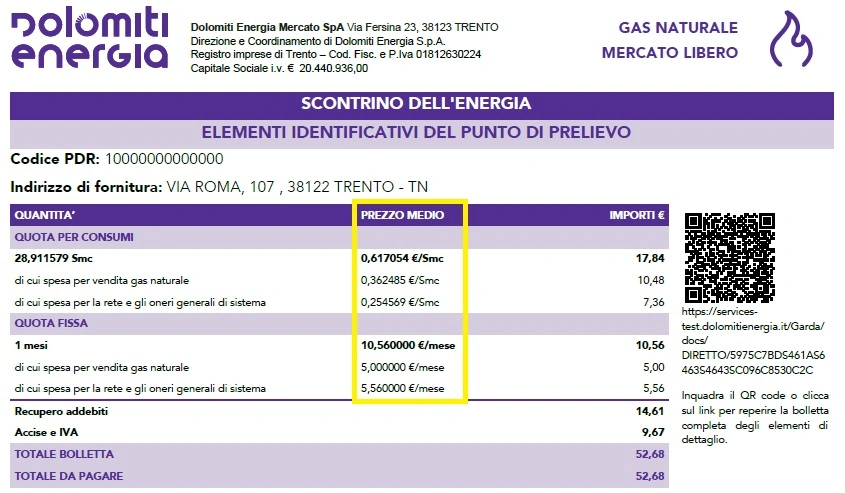845x493 pixels.
Task: Click the 28,911579 Smc quantity
Action: [53, 259]
